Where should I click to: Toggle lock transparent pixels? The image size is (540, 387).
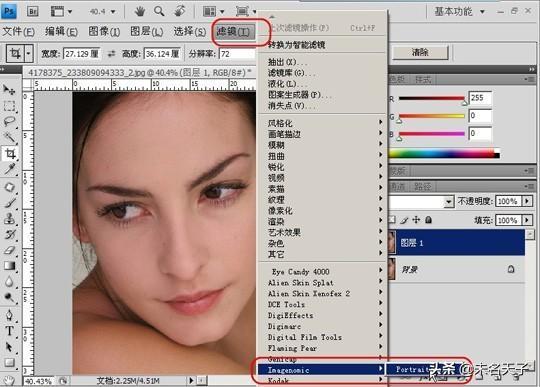pyautogui.click(x=392, y=220)
